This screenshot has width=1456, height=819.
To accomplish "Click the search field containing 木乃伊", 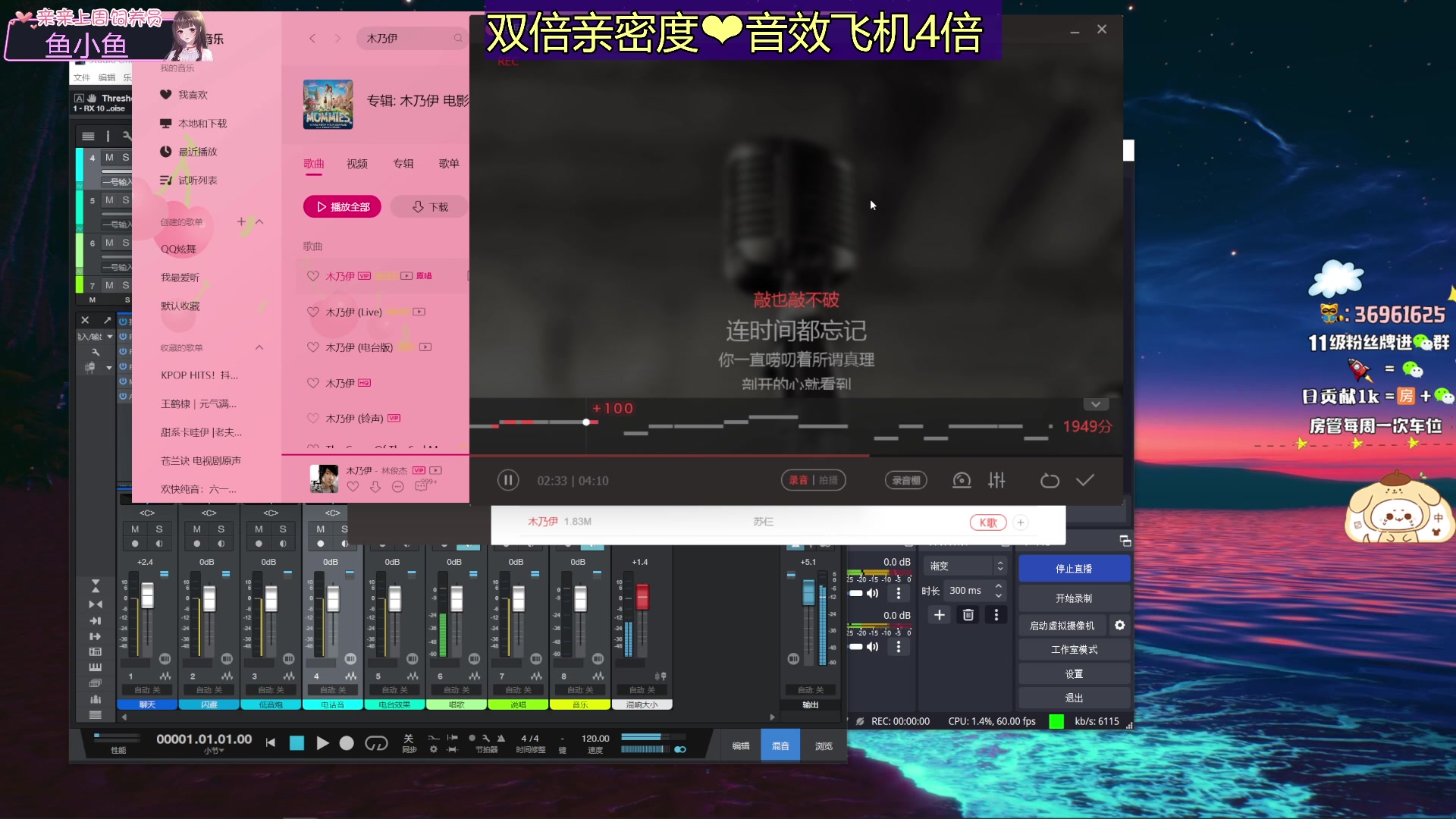I will [x=411, y=38].
